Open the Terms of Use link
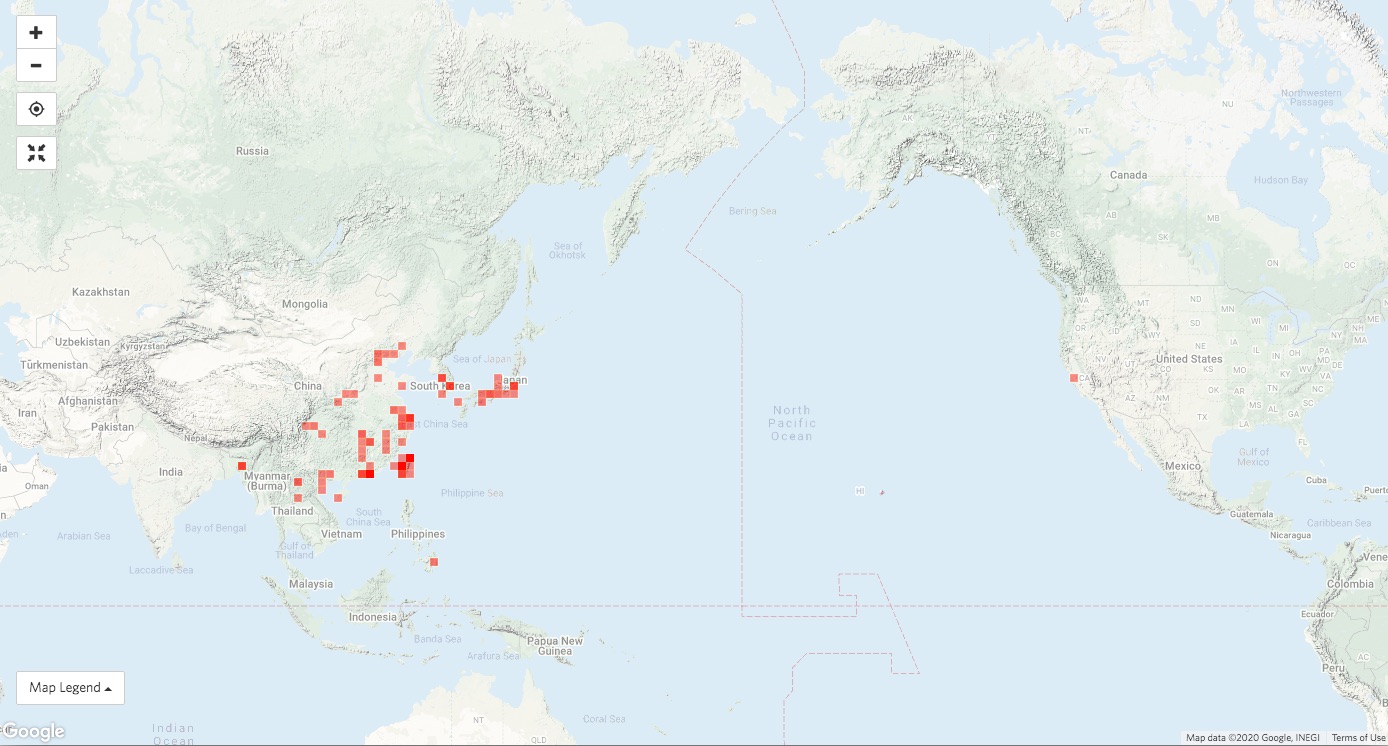 pos(1358,738)
